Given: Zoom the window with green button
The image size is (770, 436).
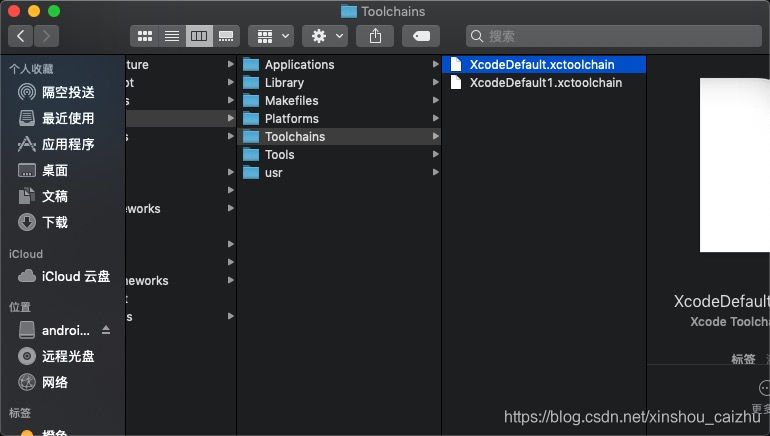Looking at the screenshot, I should click(x=54, y=11).
